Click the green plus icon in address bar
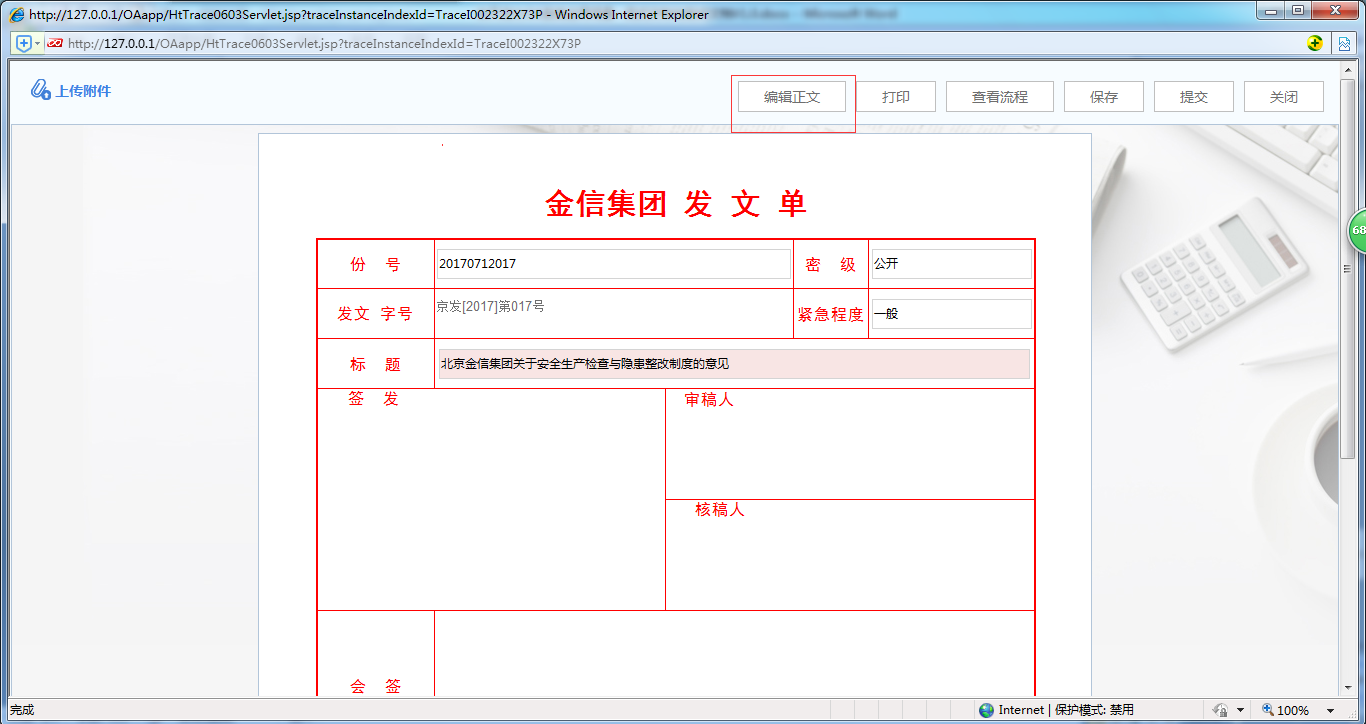 point(1315,43)
